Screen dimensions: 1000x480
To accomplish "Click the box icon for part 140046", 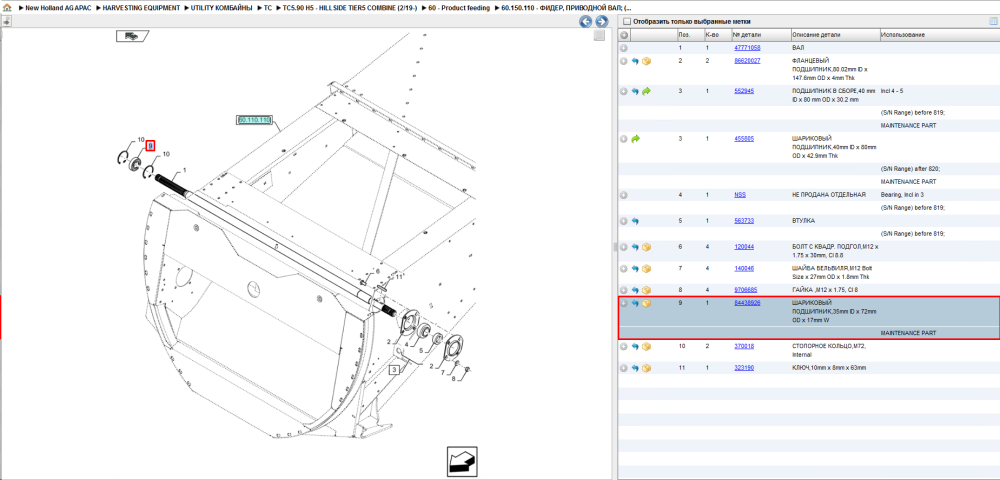I will [646, 268].
